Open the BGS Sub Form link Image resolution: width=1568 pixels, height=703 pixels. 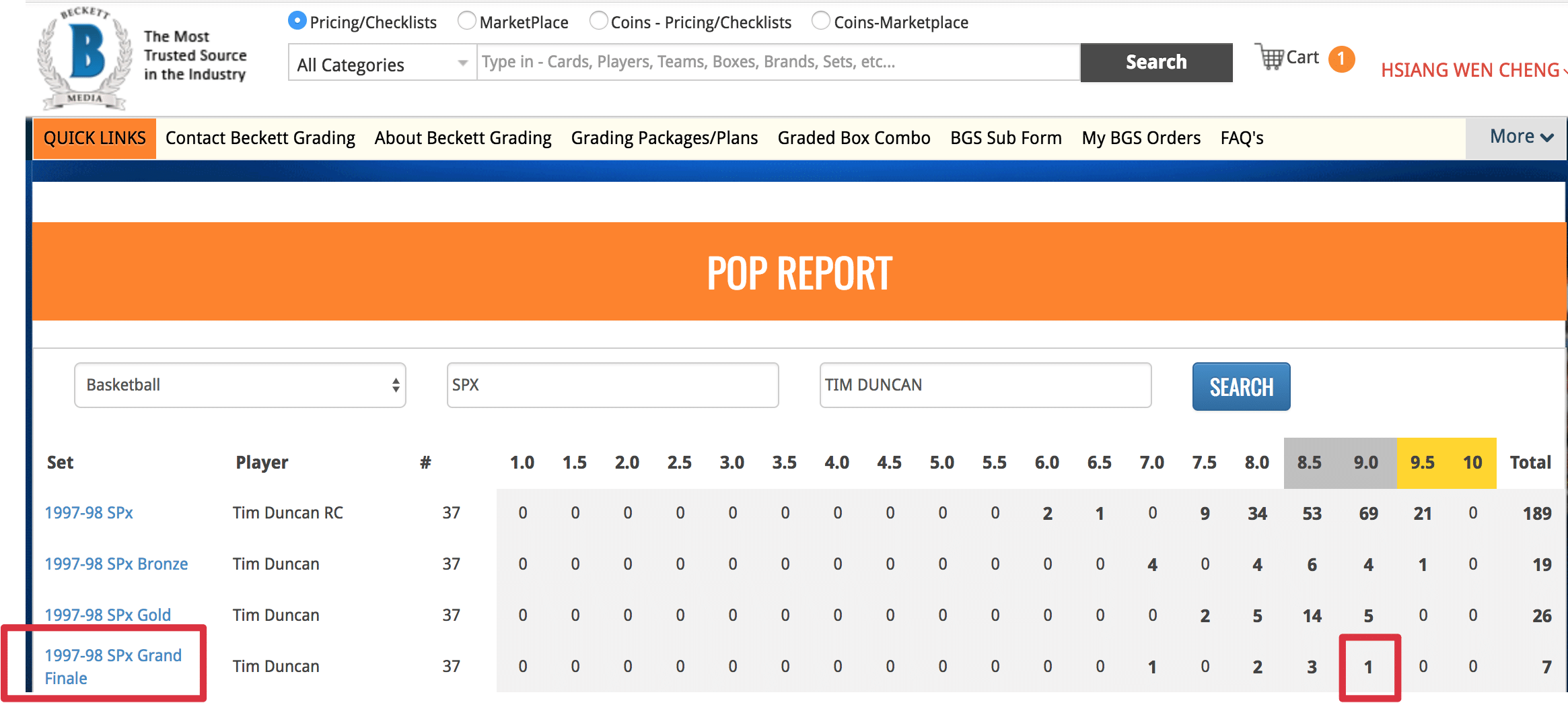tap(1005, 138)
